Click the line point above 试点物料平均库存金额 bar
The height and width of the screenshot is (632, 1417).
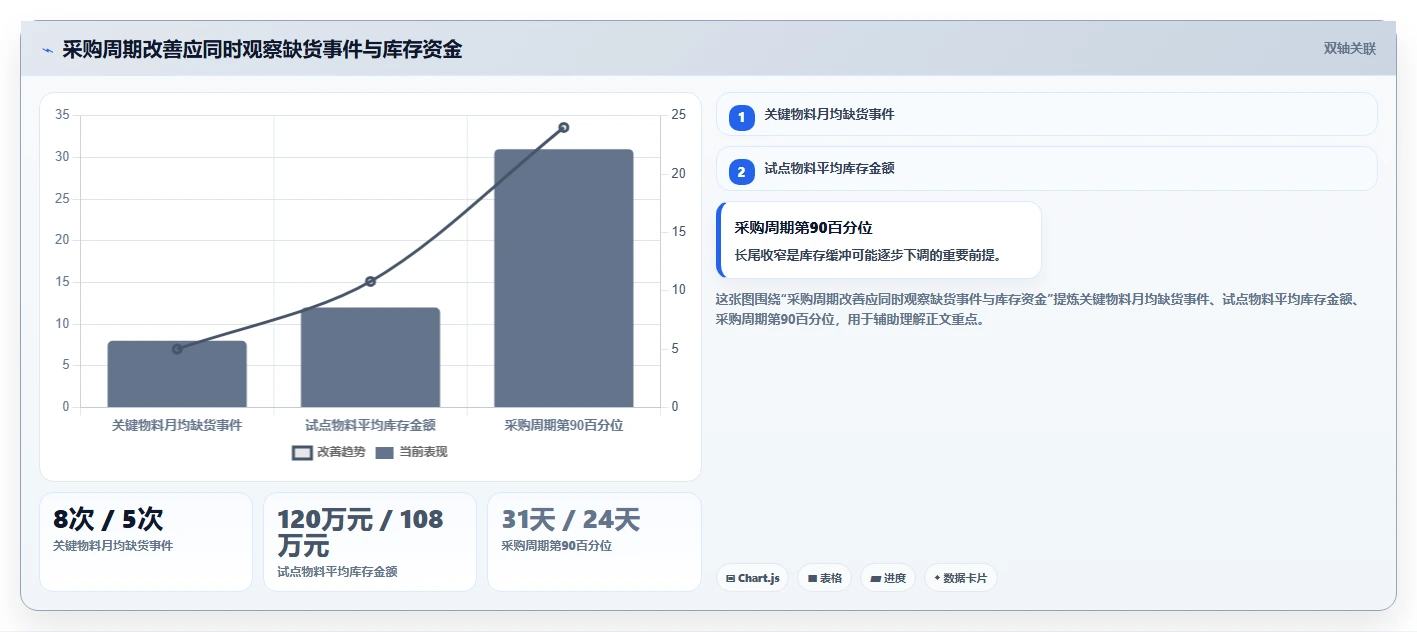tap(370, 281)
